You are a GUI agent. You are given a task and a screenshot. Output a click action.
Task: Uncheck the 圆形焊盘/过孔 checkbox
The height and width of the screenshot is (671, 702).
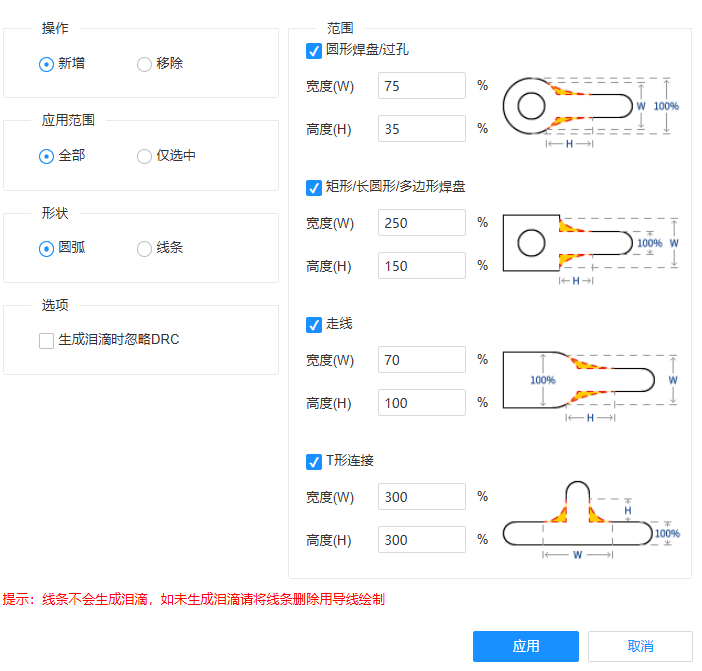pos(314,50)
